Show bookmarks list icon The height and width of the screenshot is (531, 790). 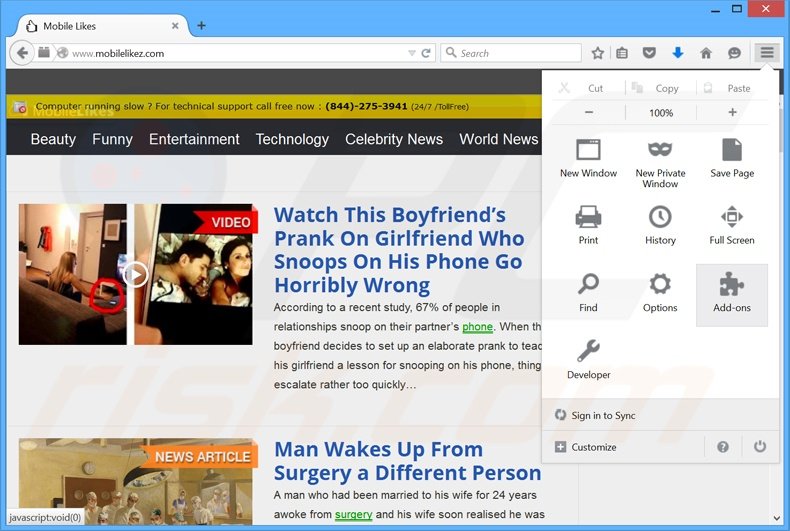click(x=622, y=53)
